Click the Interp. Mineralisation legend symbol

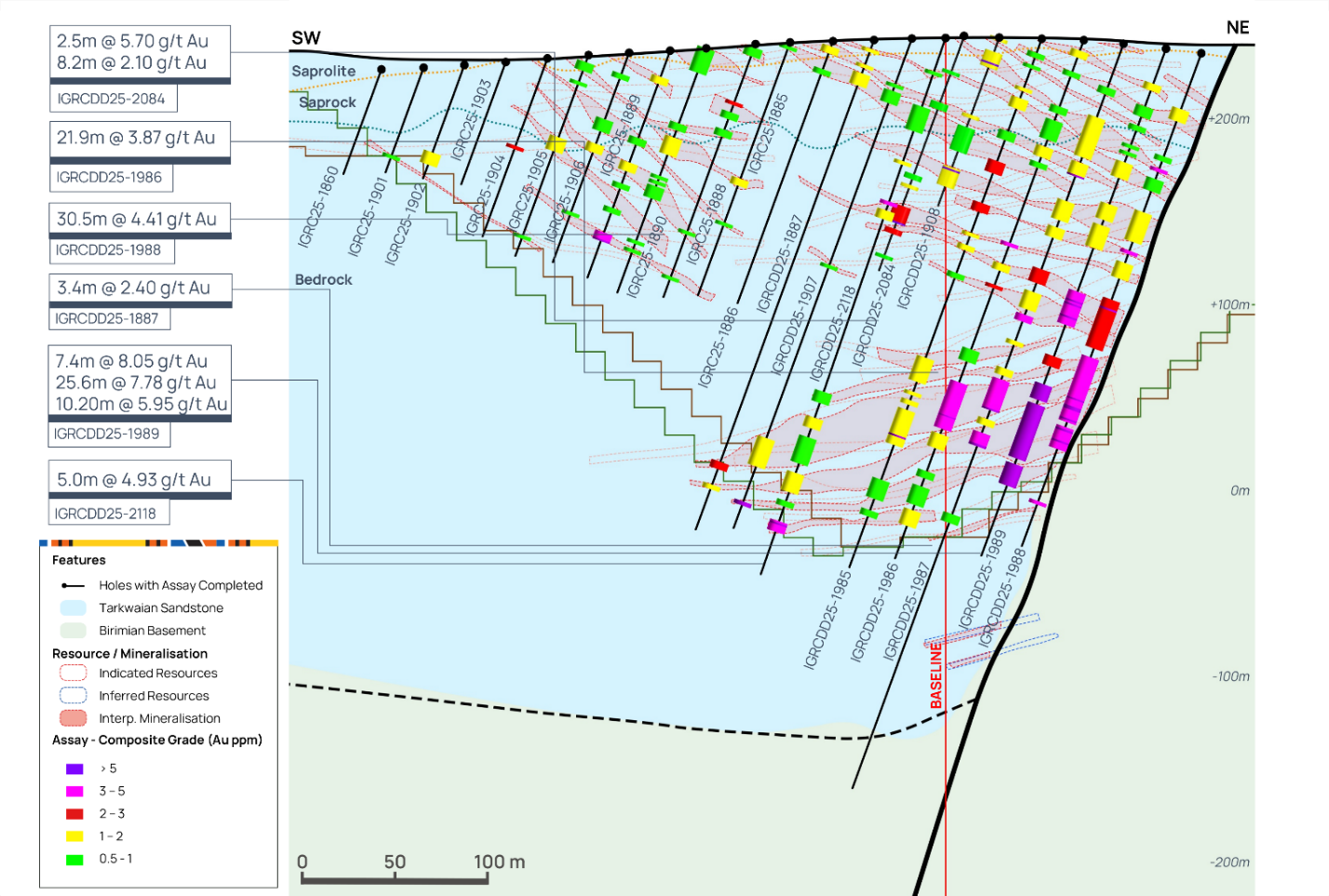tap(73, 718)
